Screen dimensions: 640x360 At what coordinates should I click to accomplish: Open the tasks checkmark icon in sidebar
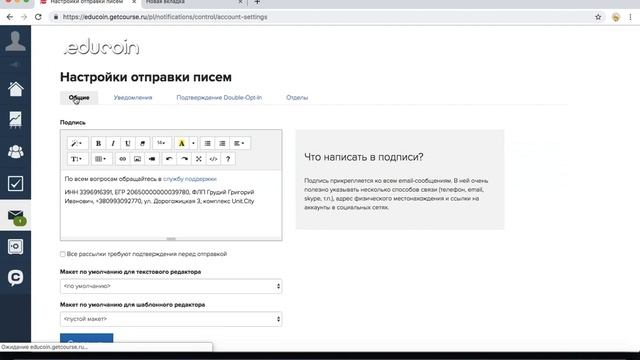pos(16,183)
